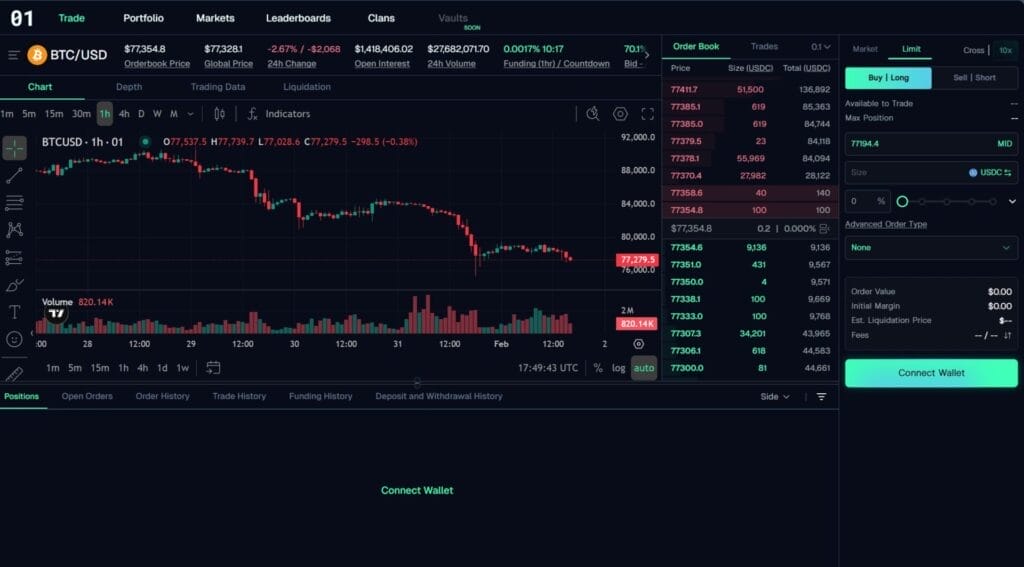Open the BTC/USD market selector

point(78,55)
